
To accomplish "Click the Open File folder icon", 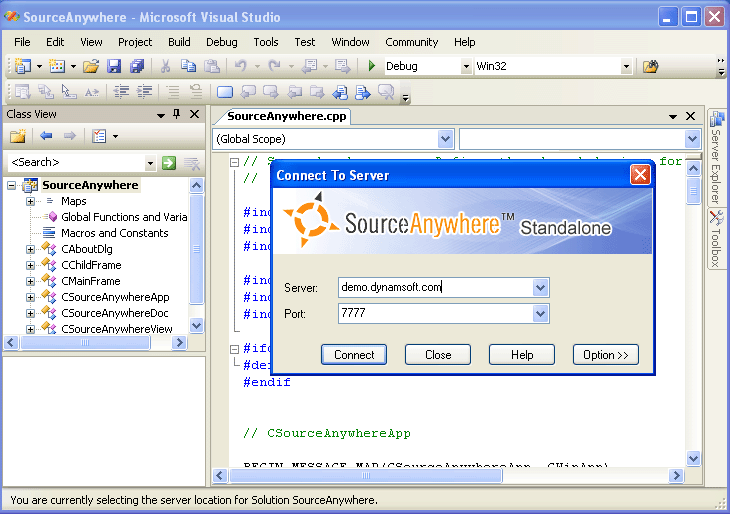I will click(91, 66).
